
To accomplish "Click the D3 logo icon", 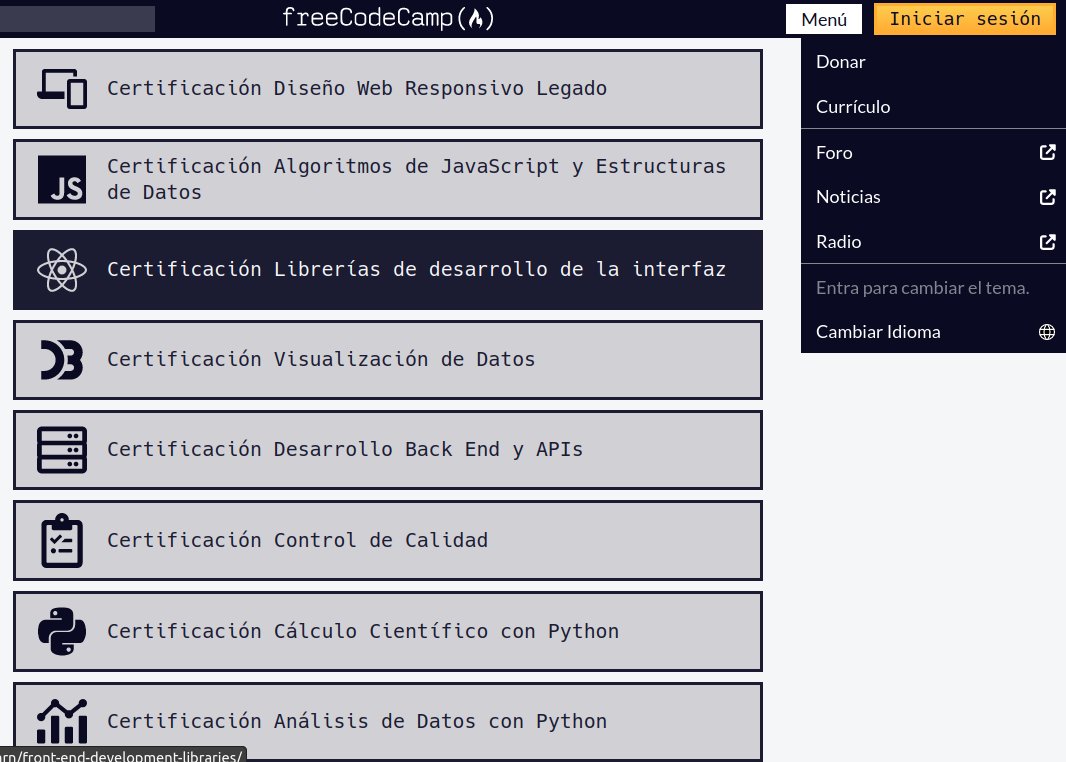I will (62, 360).
